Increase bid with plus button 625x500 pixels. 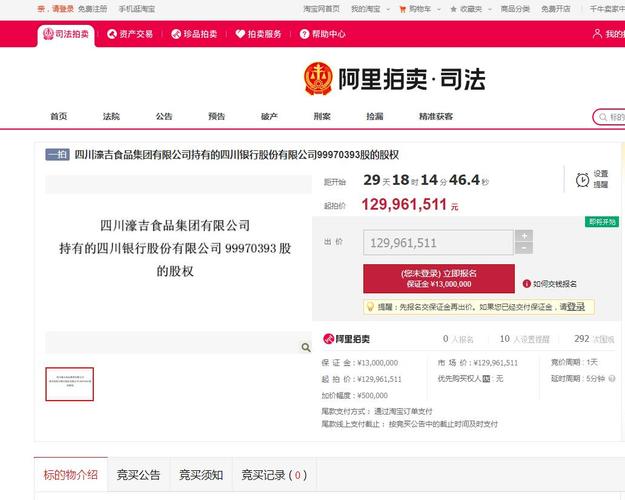pyautogui.click(x=524, y=236)
